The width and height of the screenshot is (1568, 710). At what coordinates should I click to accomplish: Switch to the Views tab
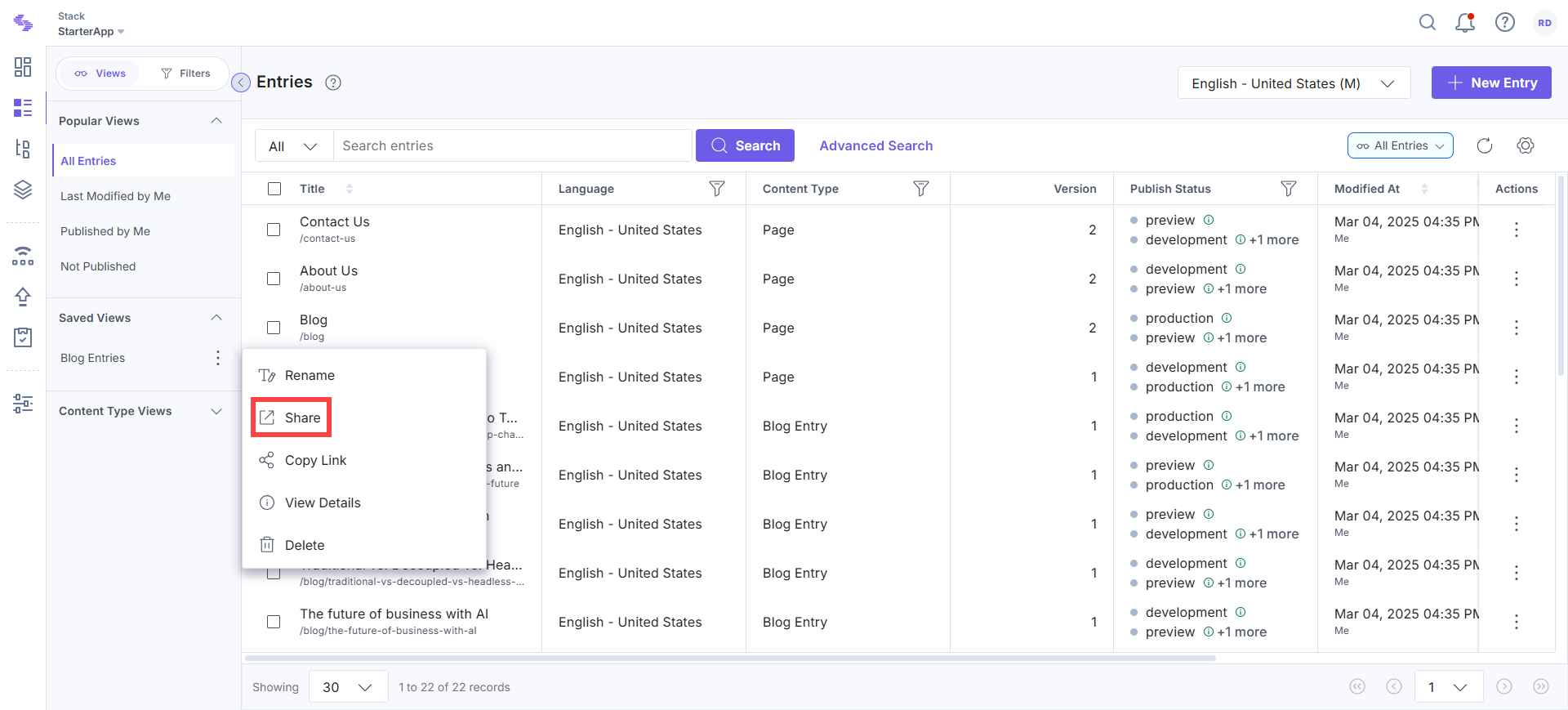[100, 74]
